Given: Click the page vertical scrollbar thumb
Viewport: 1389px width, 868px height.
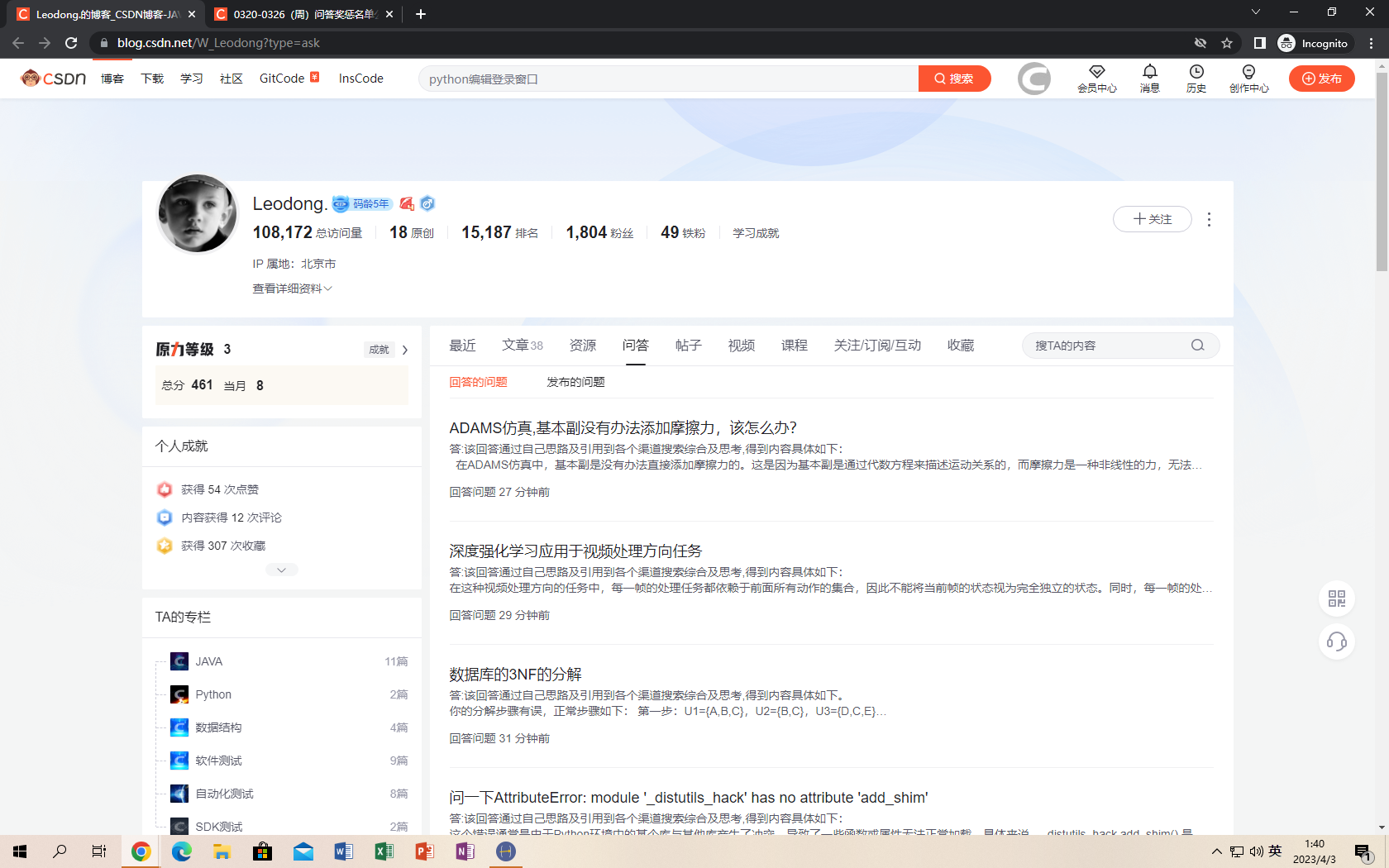Looking at the screenshot, I should coord(1382,172).
